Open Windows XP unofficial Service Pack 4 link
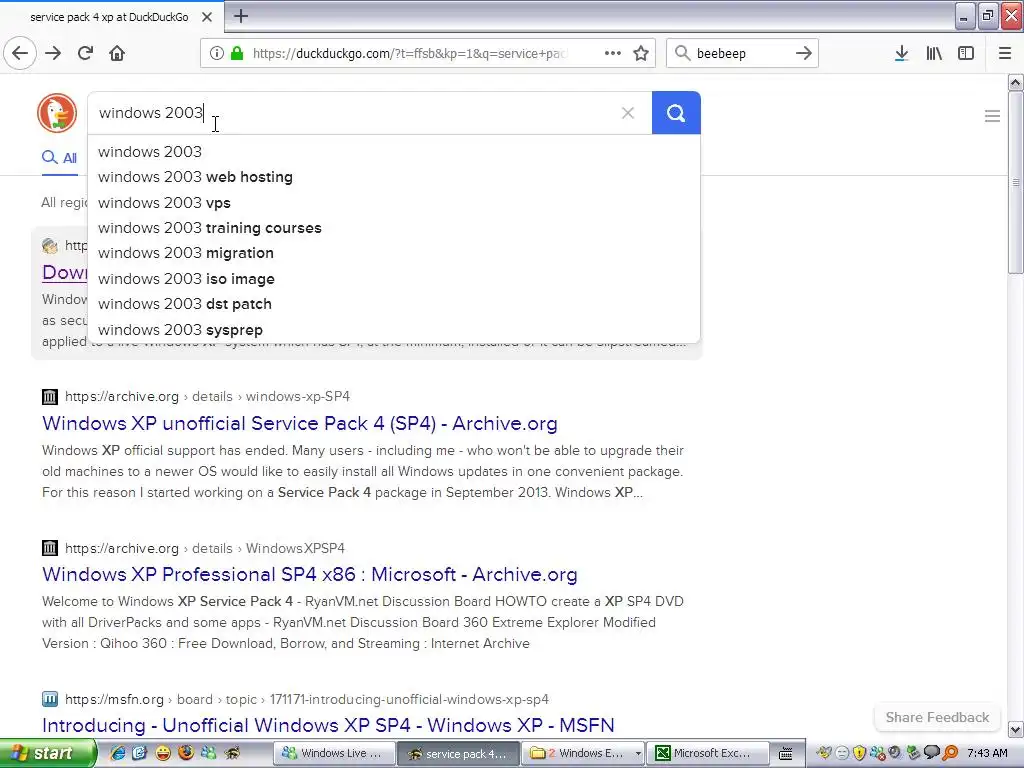 [x=300, y=424]
